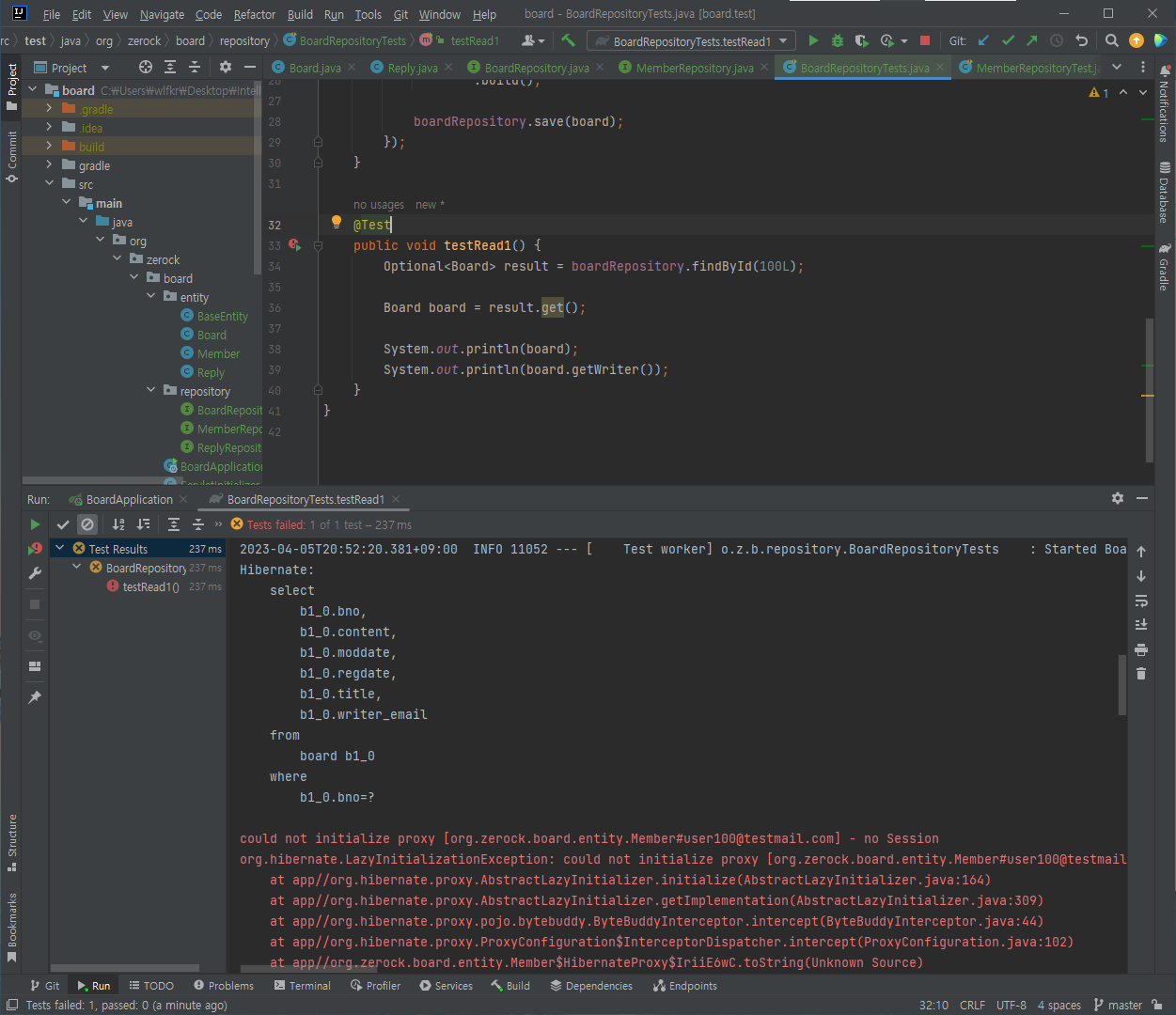1176x1015 pixels.
Task: Switch to MemberRepository.java editor tab
Action: pyautogui.click(x=694, y=68)
